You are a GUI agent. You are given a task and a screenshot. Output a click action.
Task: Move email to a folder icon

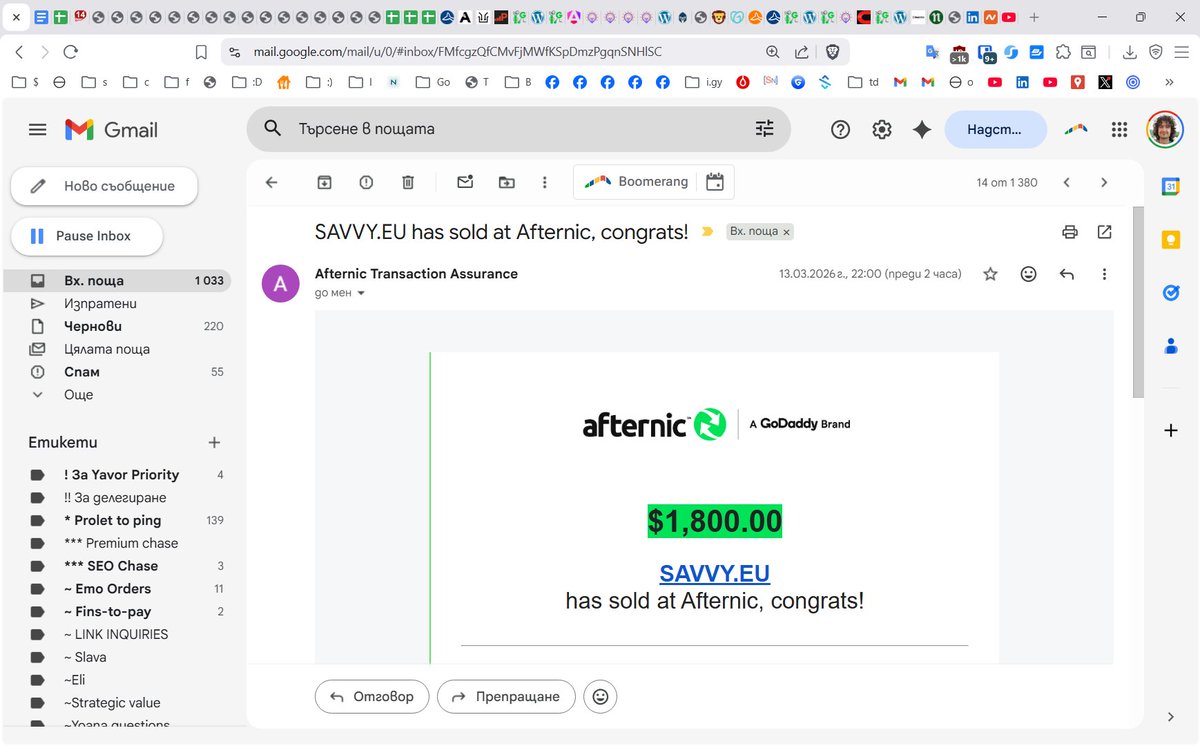click(507, 182)
